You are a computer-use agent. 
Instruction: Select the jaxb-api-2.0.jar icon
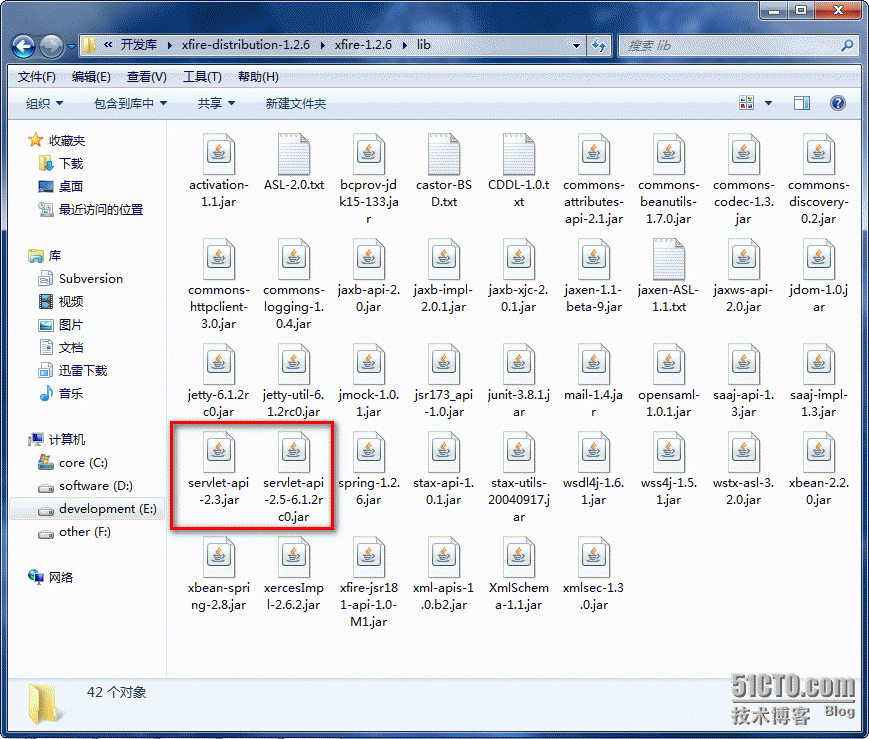click(369, 259)
